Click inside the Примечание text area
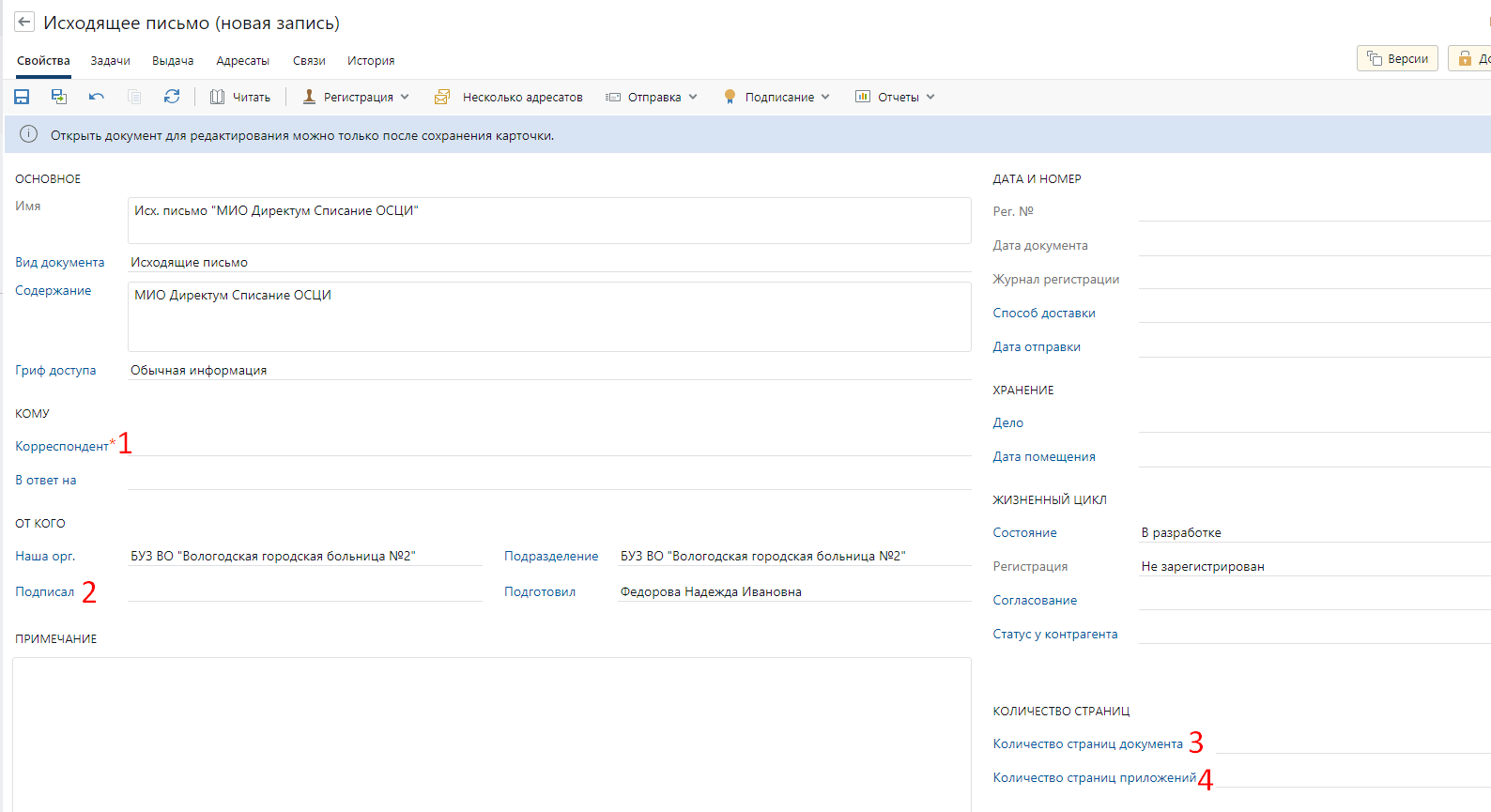This screenshot has height=812, width=1491. 491,732
